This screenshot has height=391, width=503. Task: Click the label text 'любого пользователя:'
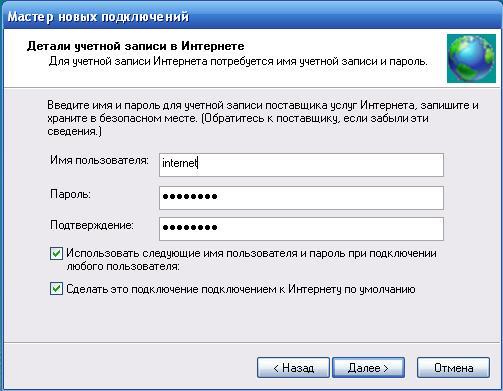[123, 267]
